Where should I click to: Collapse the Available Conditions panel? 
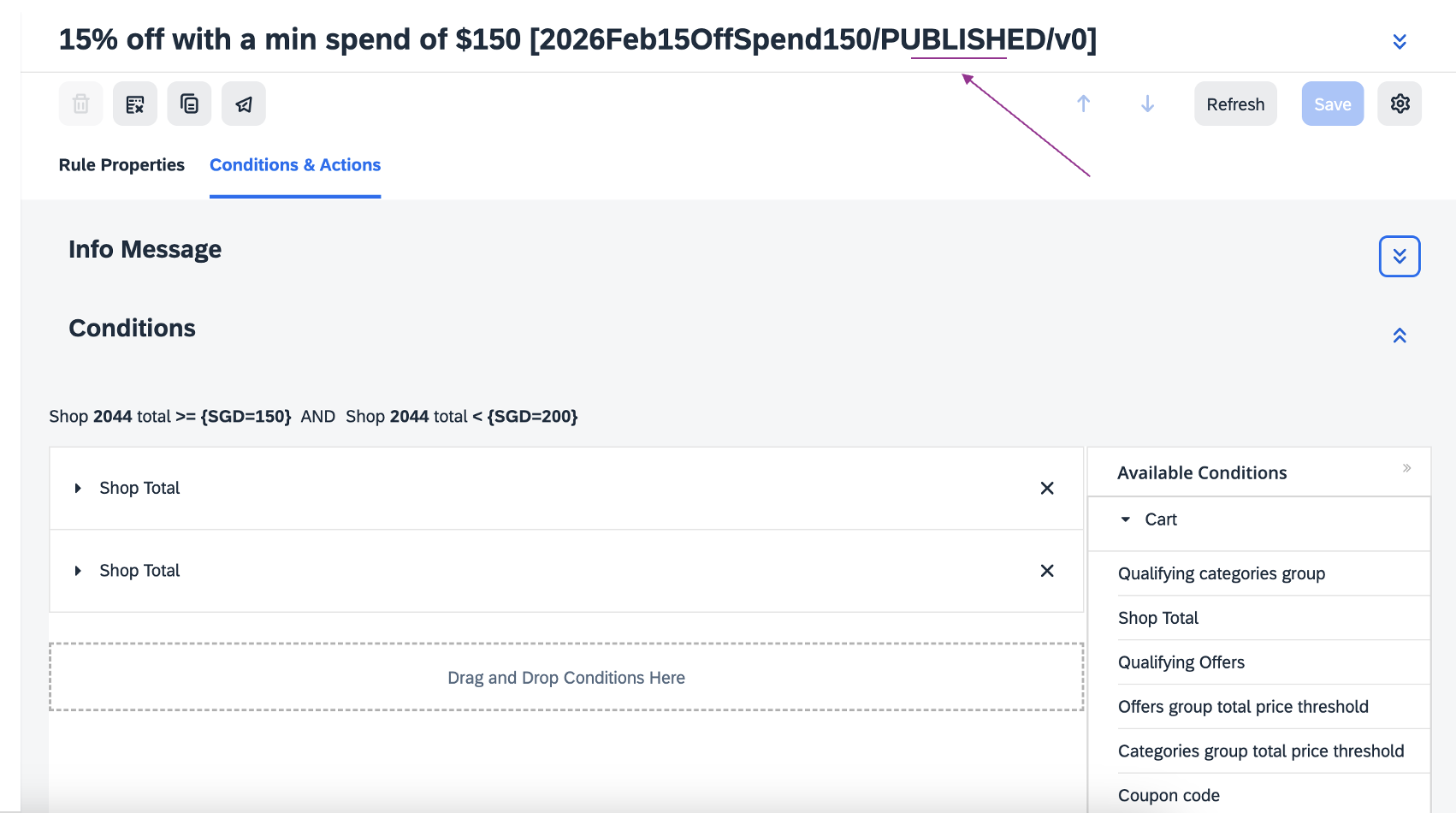pyautogui.click(x=1406, y=468)
